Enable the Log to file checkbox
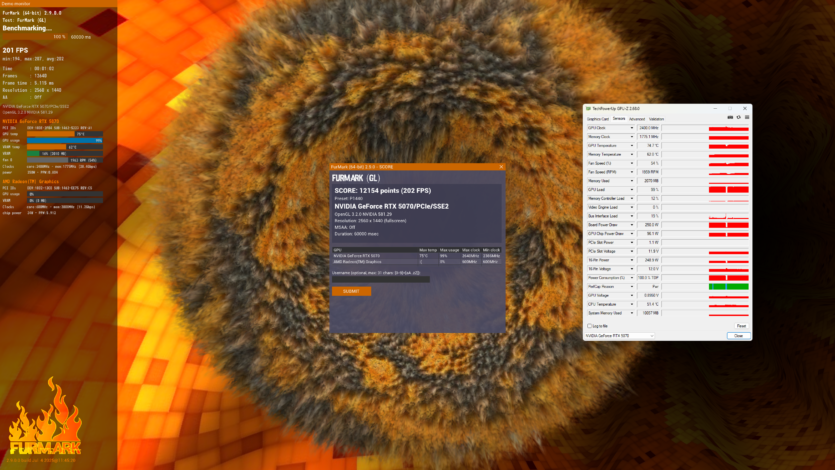 (588, 326)
